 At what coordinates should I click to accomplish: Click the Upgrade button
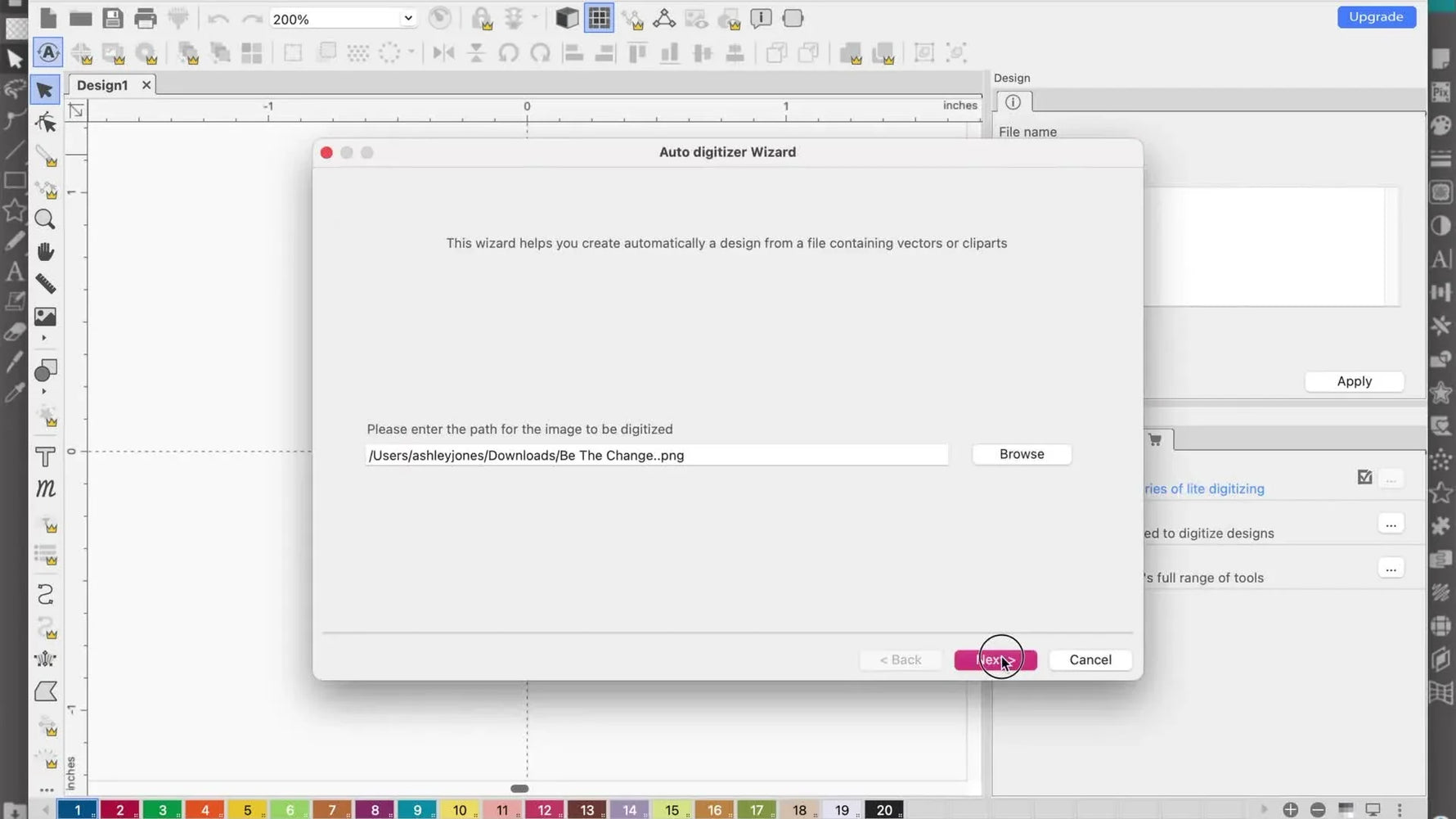tap(1376, 16)
